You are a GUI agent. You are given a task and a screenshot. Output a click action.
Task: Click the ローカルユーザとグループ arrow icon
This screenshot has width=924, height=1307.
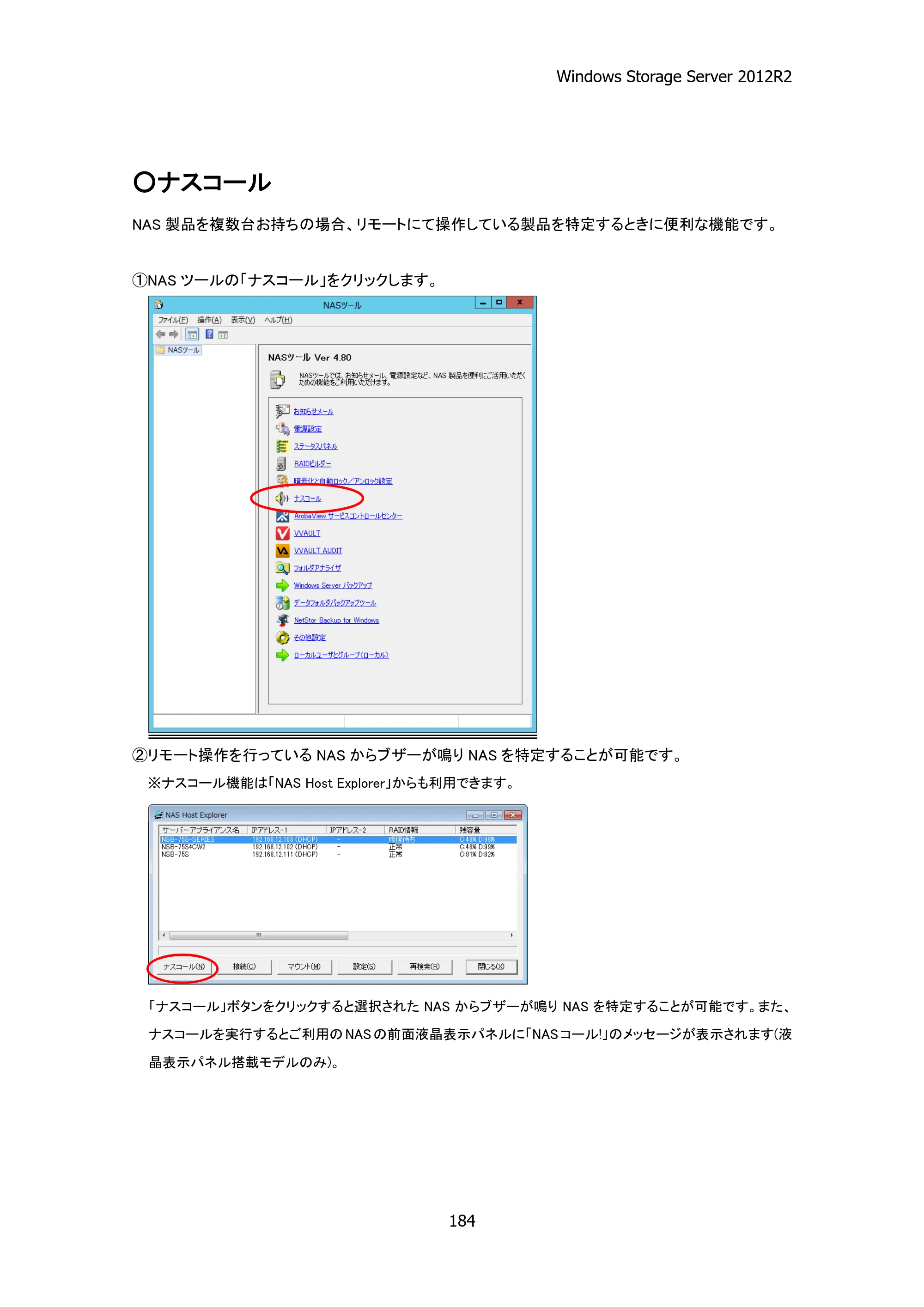pyautogui.click(x=282, y=655)
